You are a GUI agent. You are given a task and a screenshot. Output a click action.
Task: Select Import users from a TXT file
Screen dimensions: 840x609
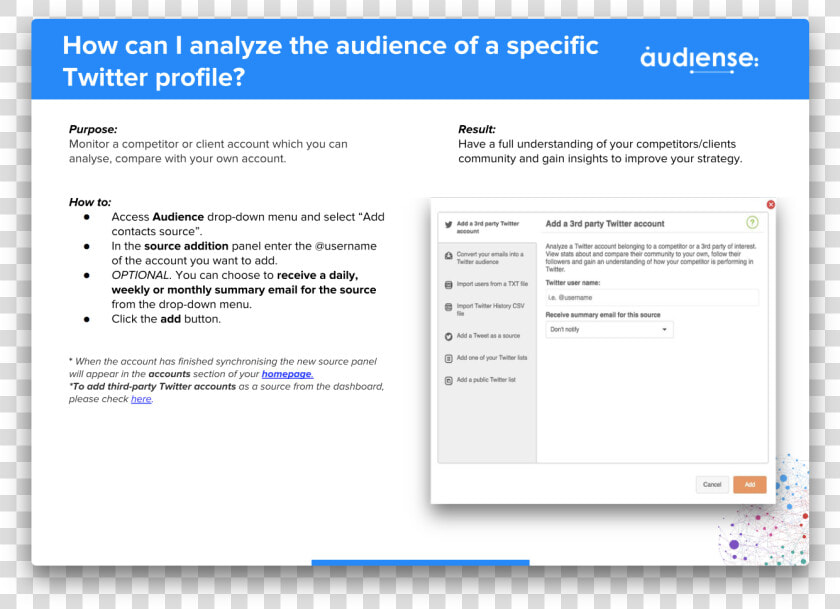[x=492, y=284]
